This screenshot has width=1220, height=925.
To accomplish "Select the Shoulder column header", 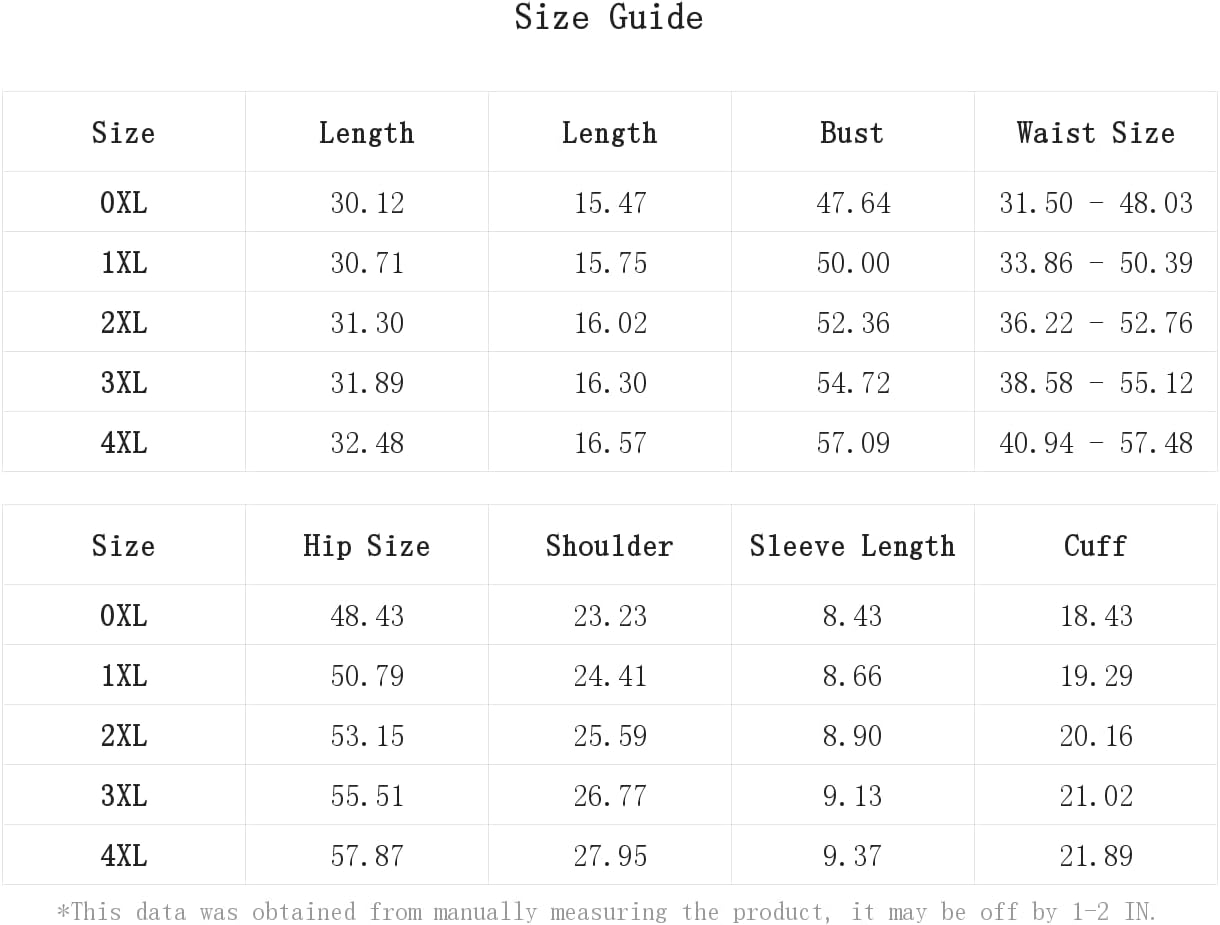I will (x=610, y=546).
